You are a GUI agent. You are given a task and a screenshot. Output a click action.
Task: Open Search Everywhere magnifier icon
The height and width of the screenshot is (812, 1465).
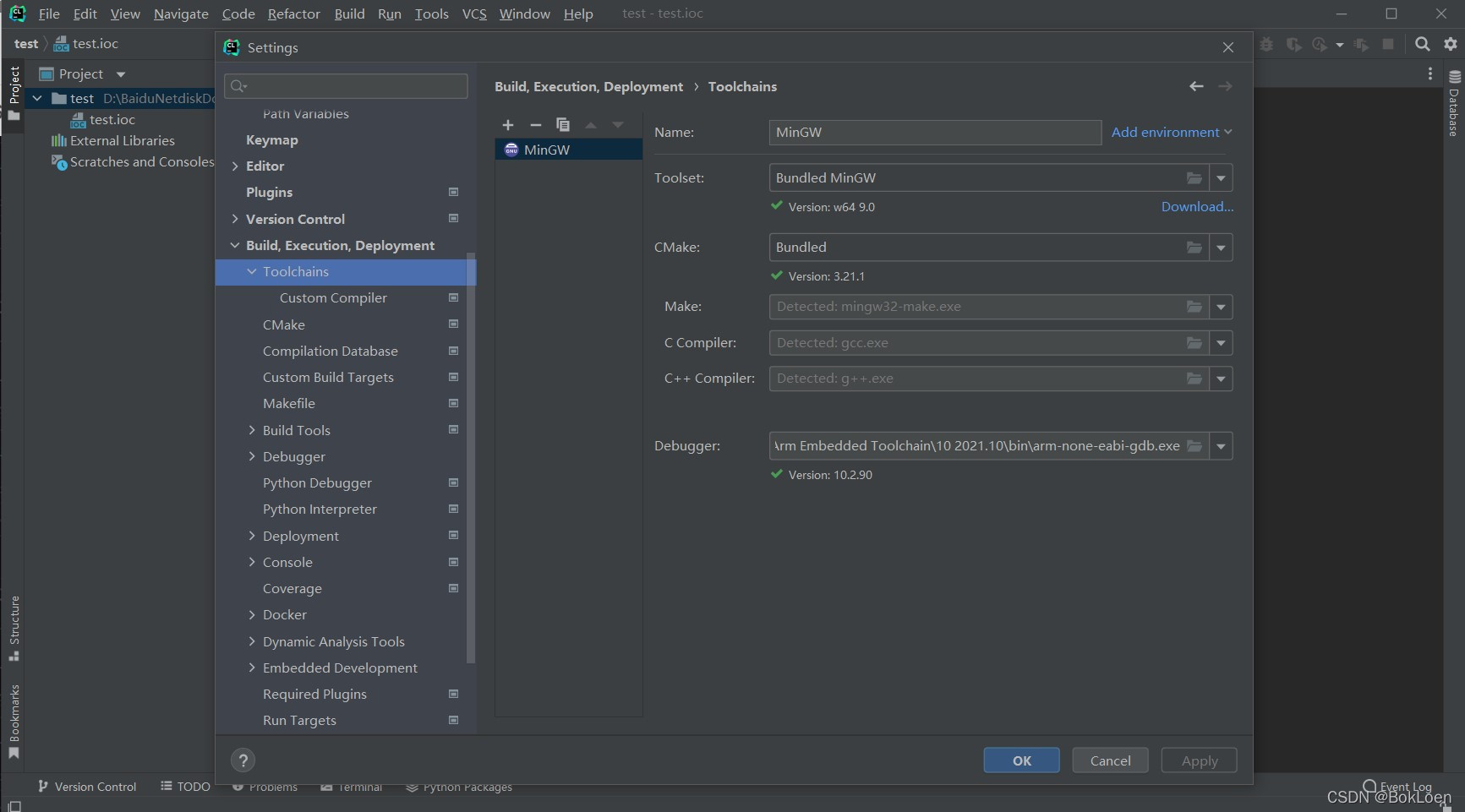[1423, 44]
